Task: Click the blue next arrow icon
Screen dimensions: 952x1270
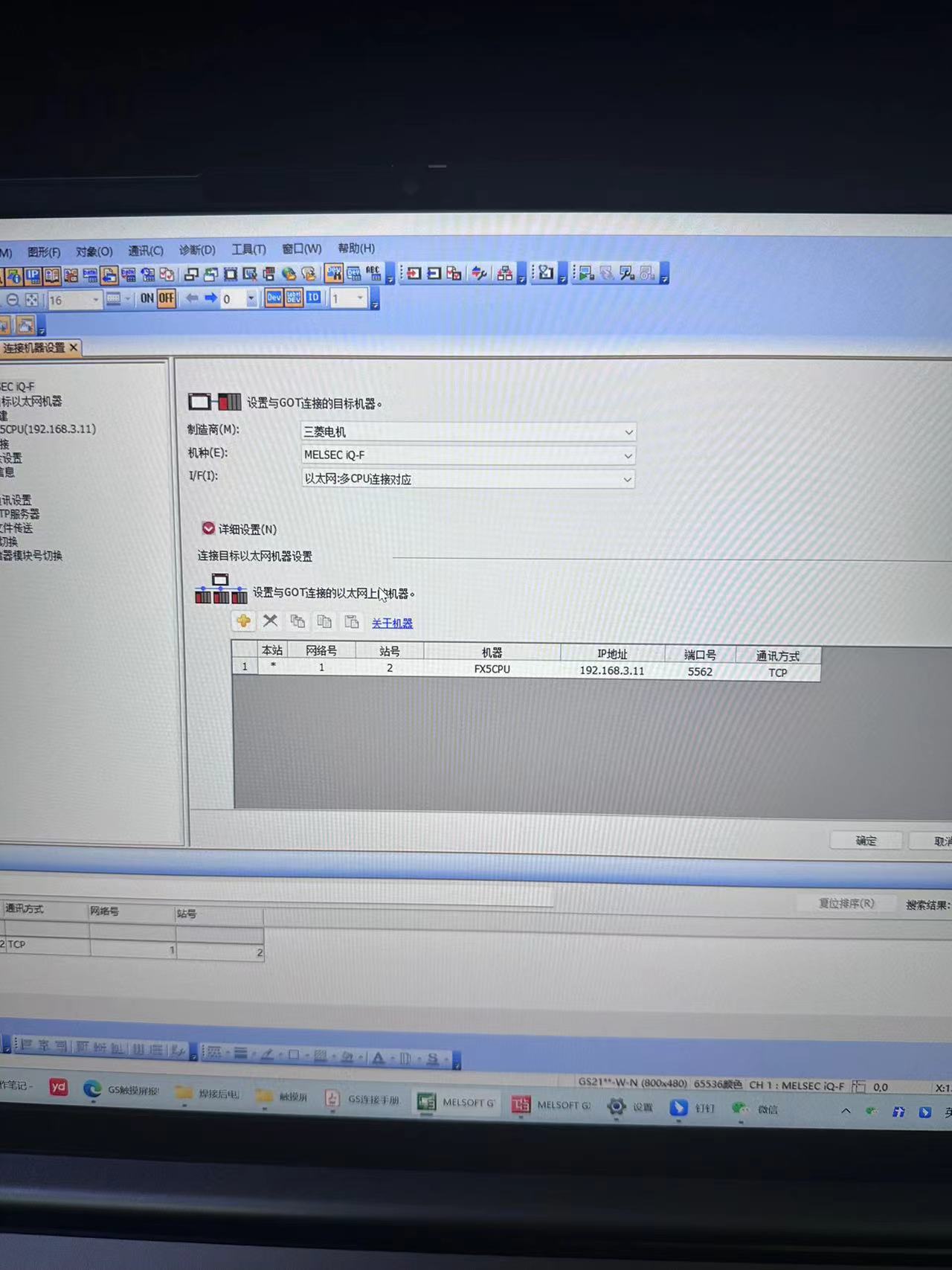Action: coord(211,298)
